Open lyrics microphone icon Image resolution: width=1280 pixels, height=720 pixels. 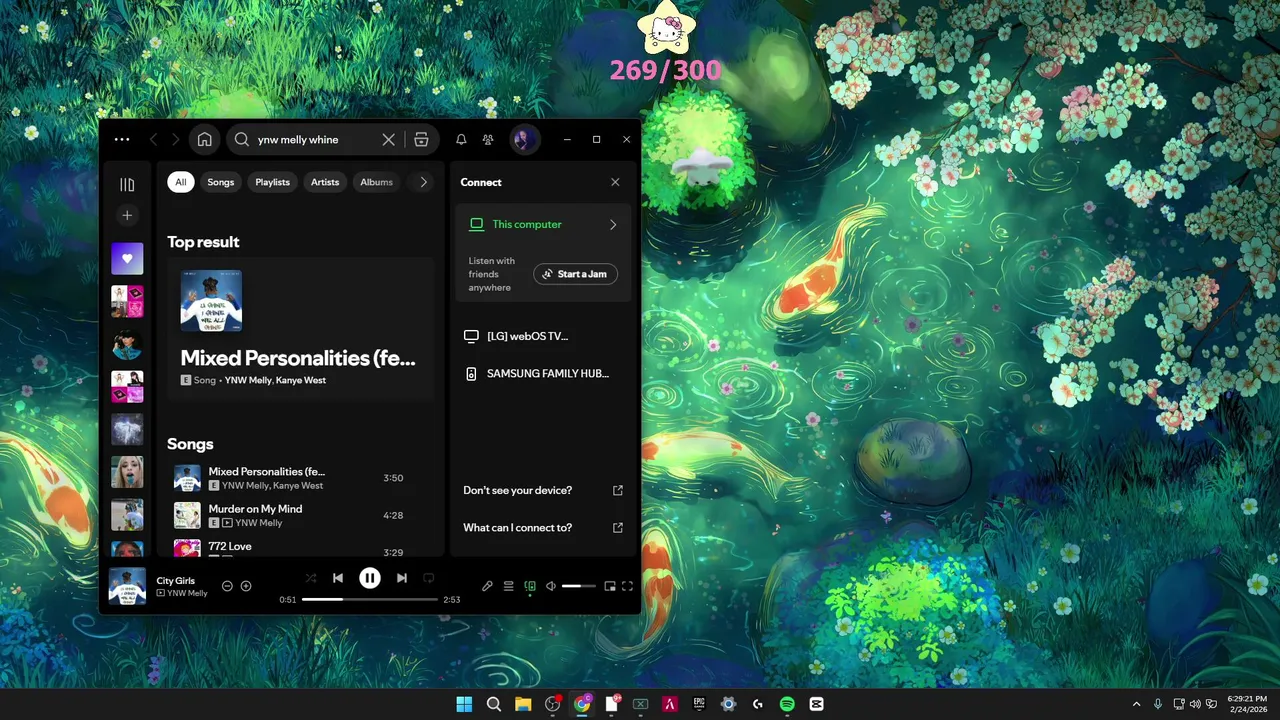pyautogui.click(x=487, y=586)
